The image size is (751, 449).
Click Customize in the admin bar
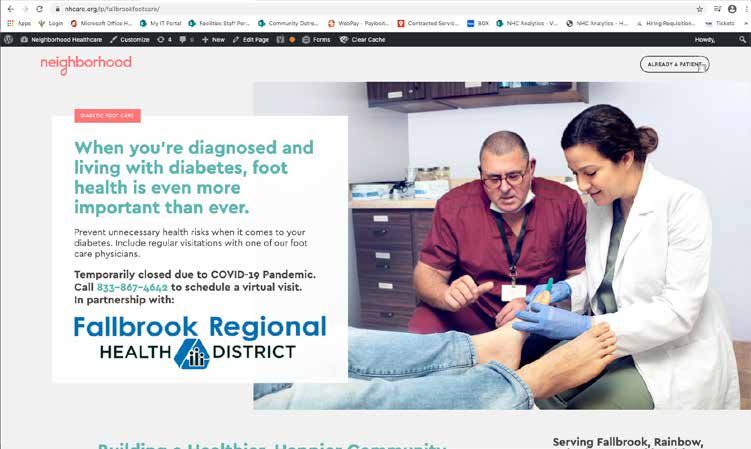129,40
